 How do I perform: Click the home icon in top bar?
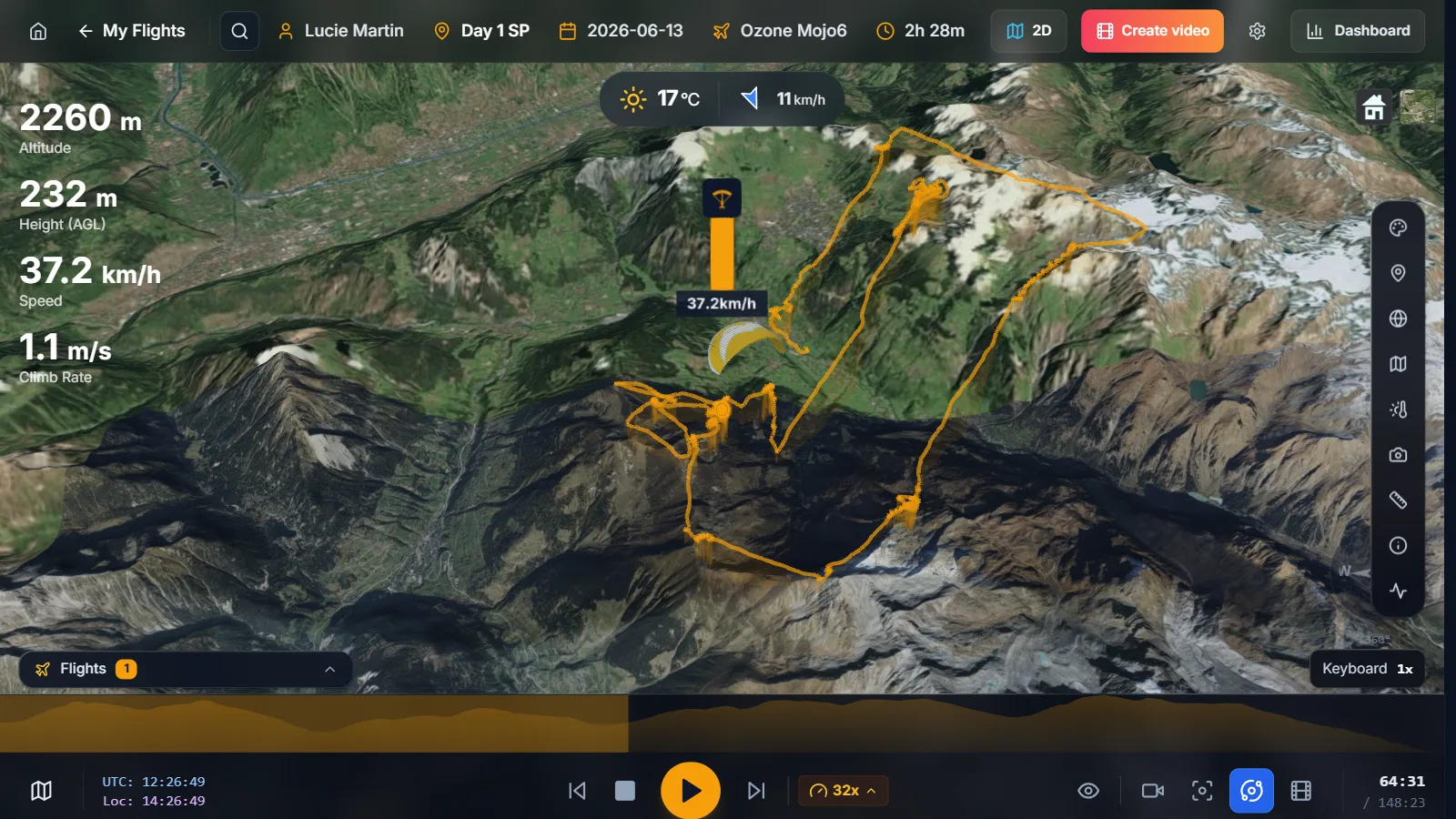[38, 31]
